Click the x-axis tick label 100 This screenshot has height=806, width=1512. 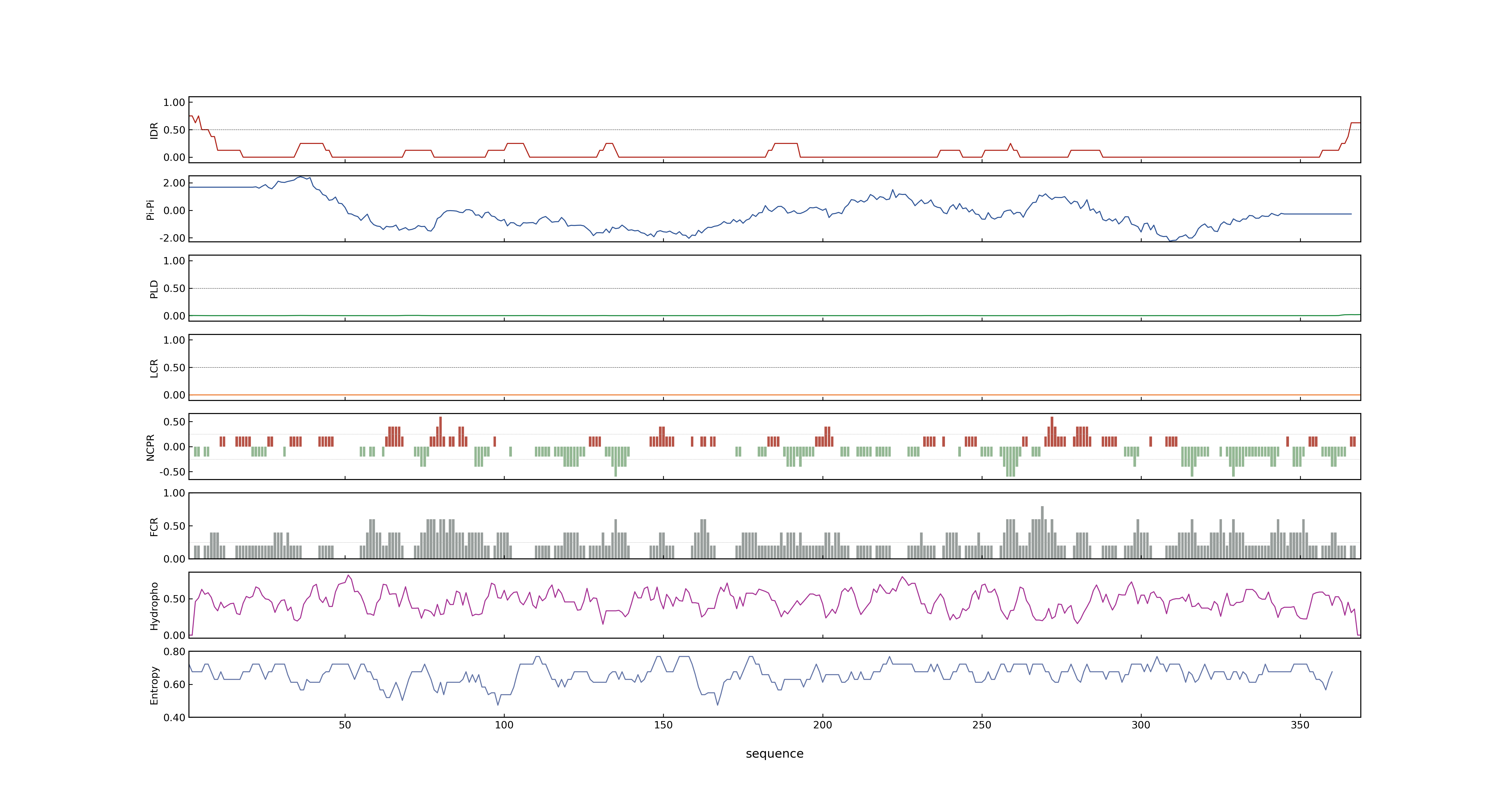pyautogui.click(x=504, y=725)
